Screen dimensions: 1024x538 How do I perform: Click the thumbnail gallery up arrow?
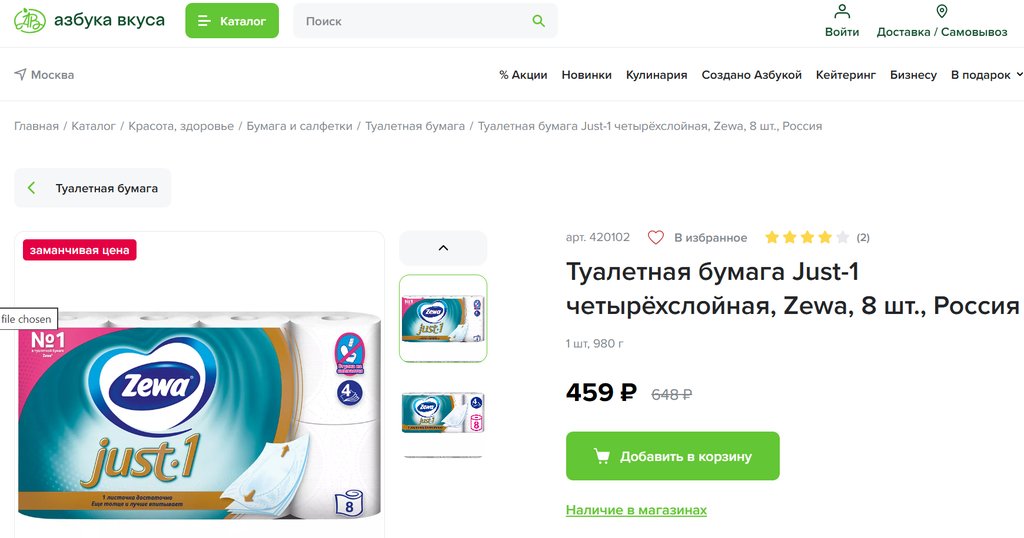click(x=443, y=248)
